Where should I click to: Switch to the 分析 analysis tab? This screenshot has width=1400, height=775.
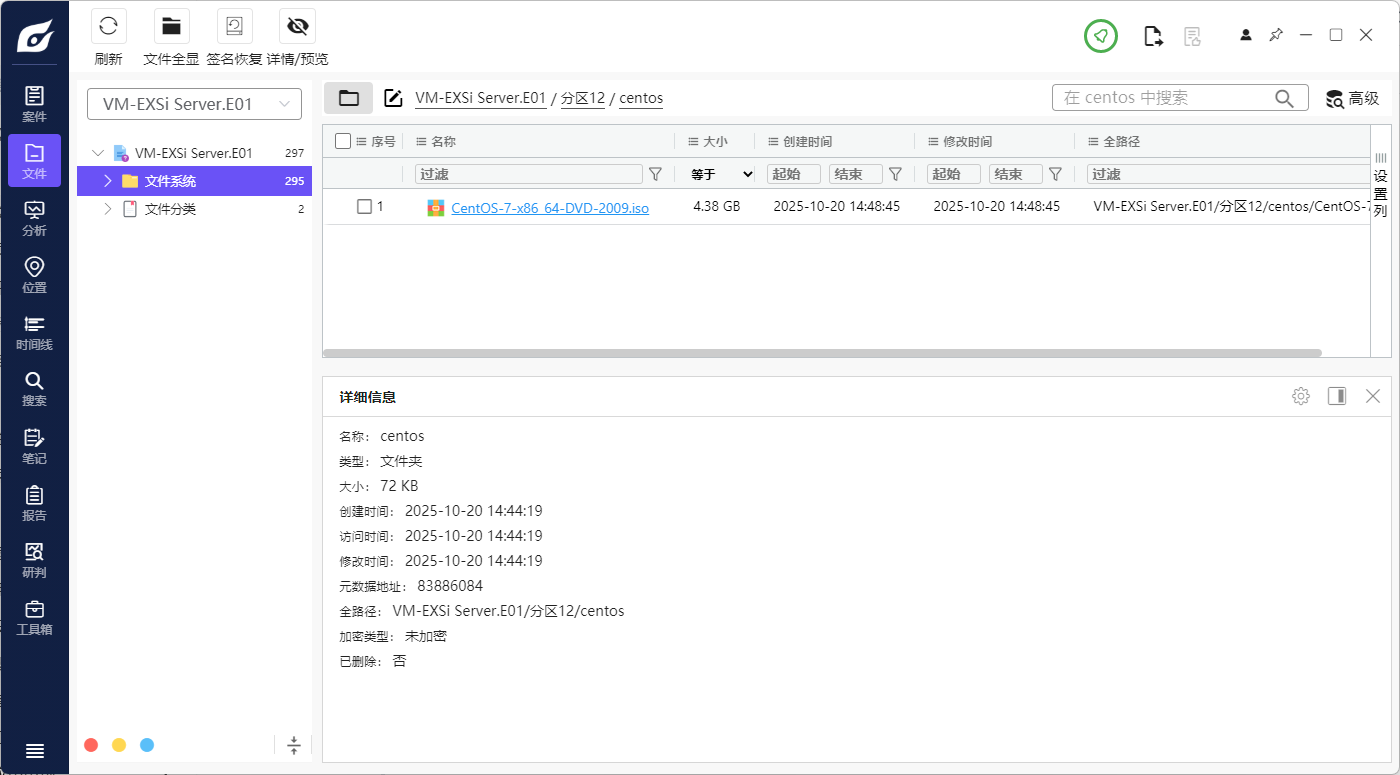(34, 218)
